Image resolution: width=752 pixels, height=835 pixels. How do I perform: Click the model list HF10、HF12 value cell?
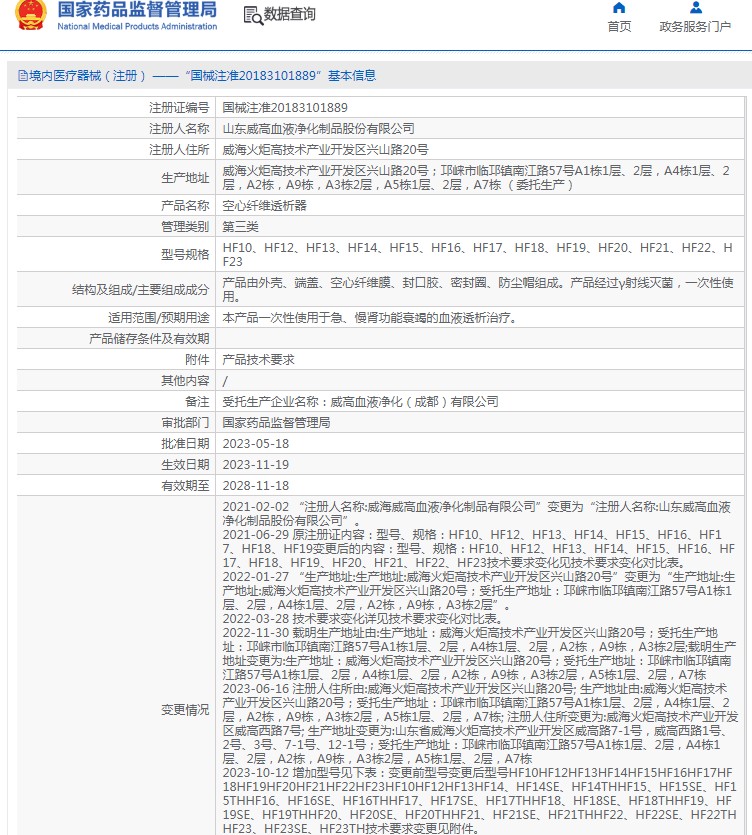(x=479, y=255)
